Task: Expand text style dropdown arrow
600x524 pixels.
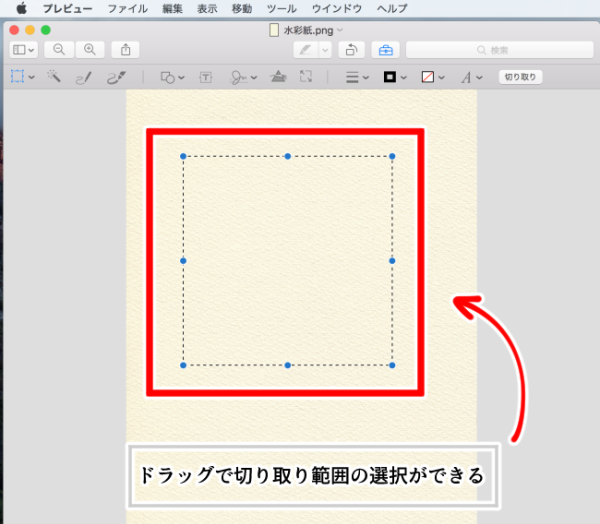Action: tap(479, 78)
